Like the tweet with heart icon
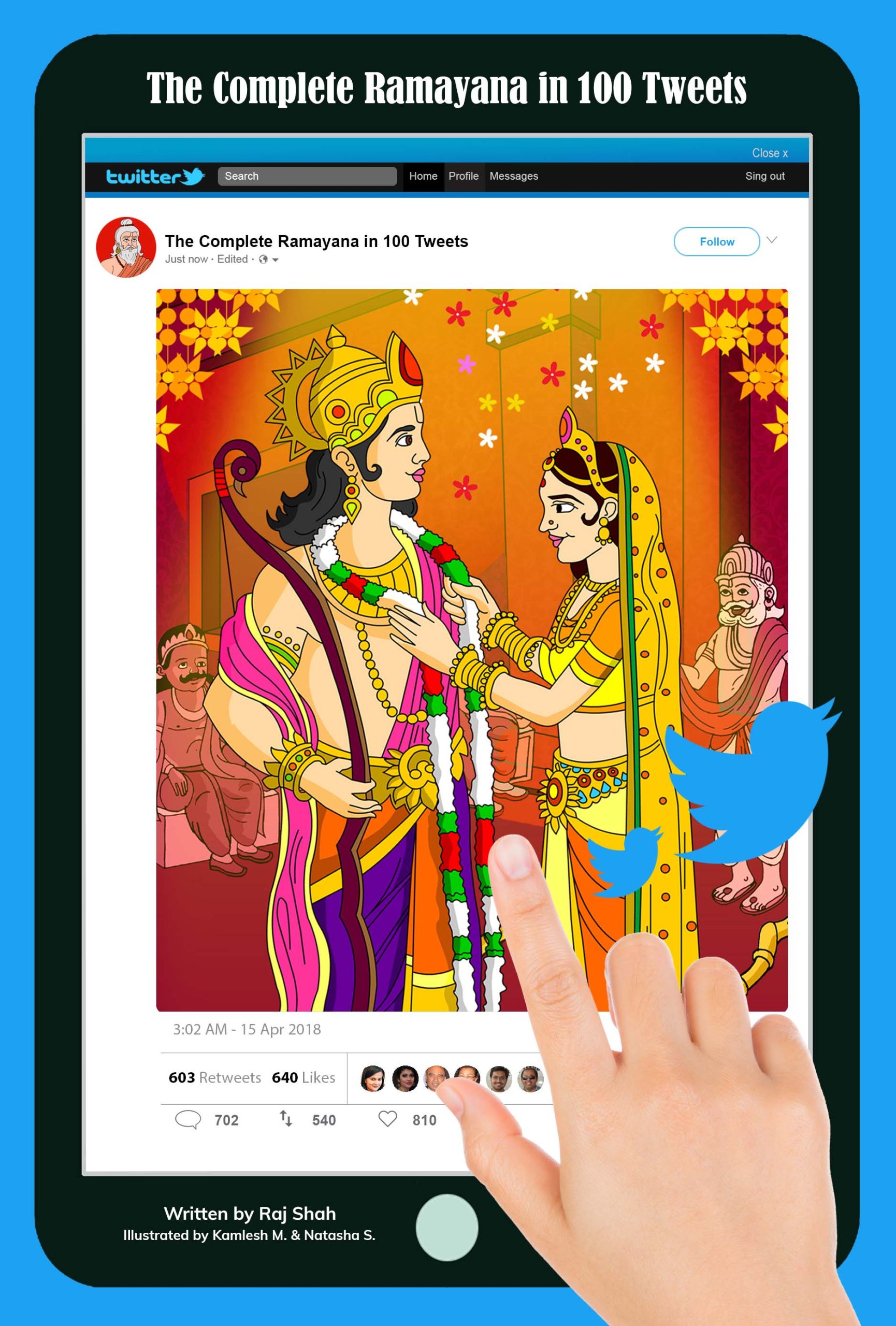The width and height of the screenshot is (896, 1326). point(388,1119)
